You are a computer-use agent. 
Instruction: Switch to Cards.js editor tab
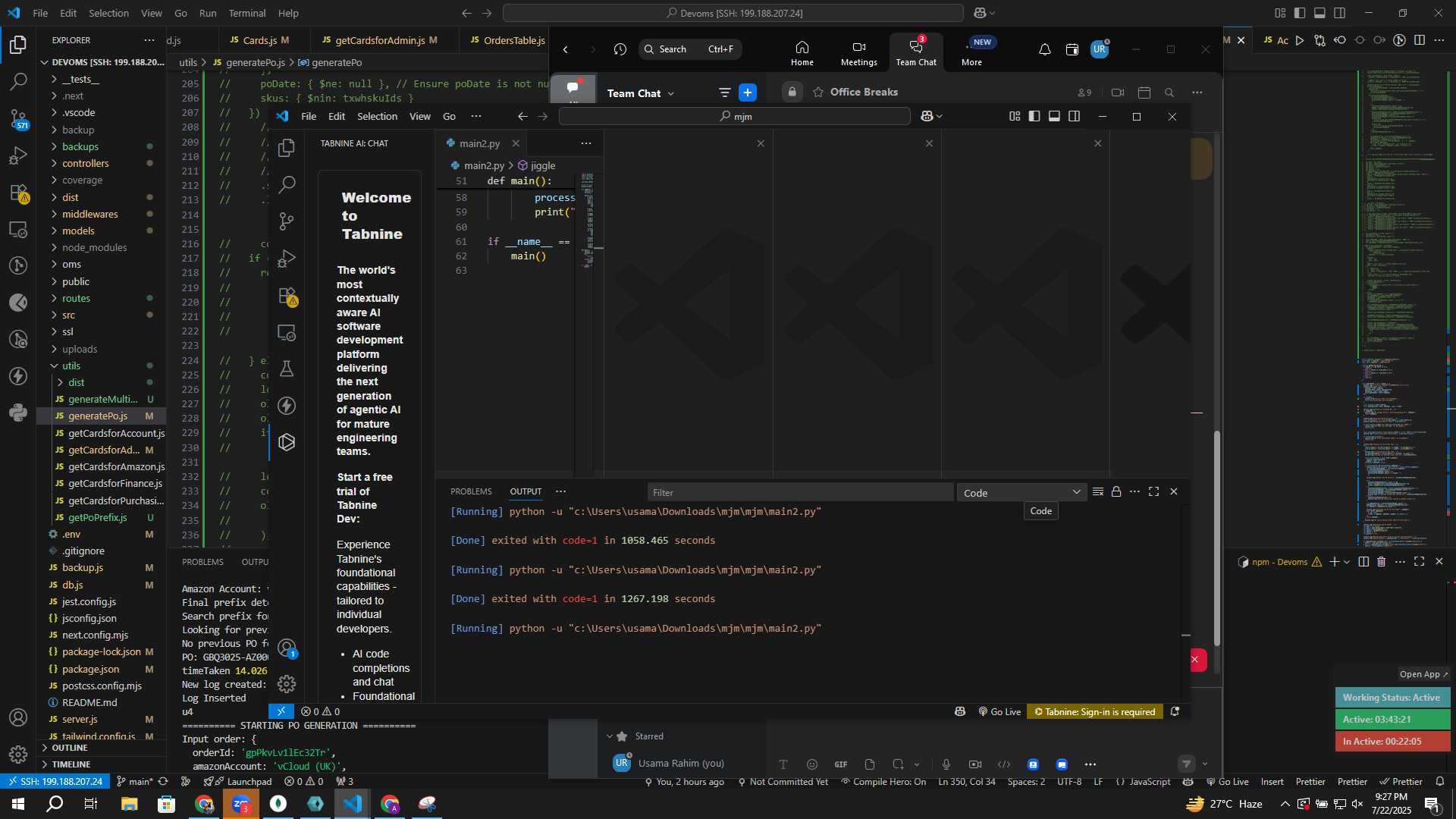tap(265, 40)
